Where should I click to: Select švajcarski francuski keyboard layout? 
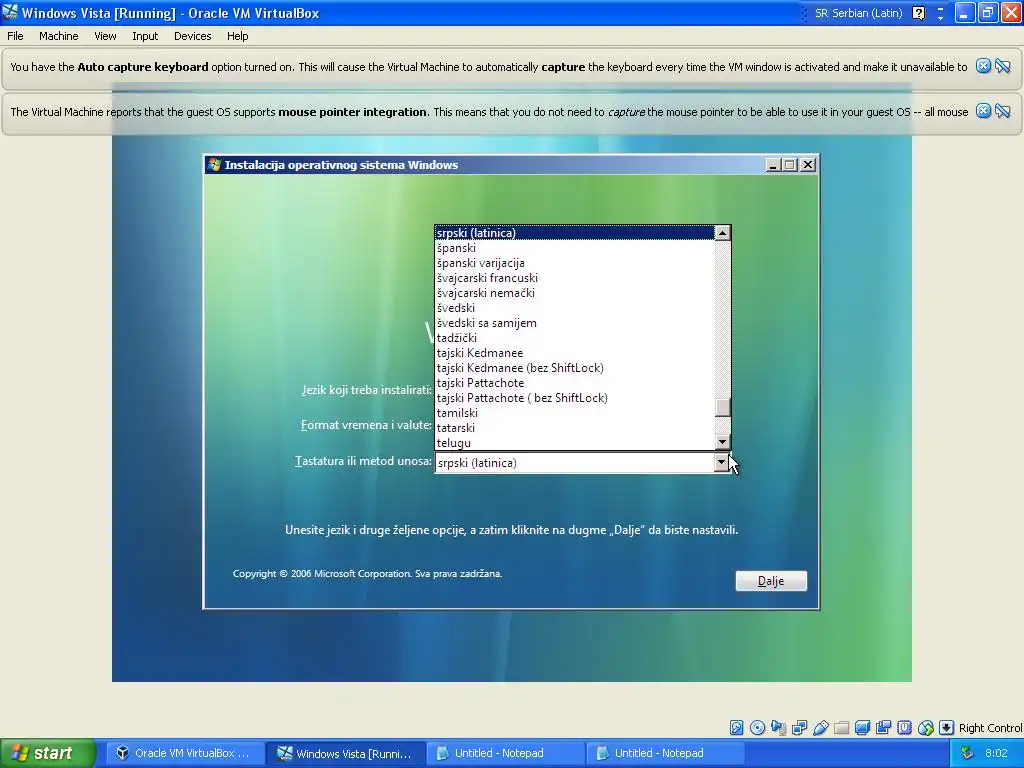point(575,278)
